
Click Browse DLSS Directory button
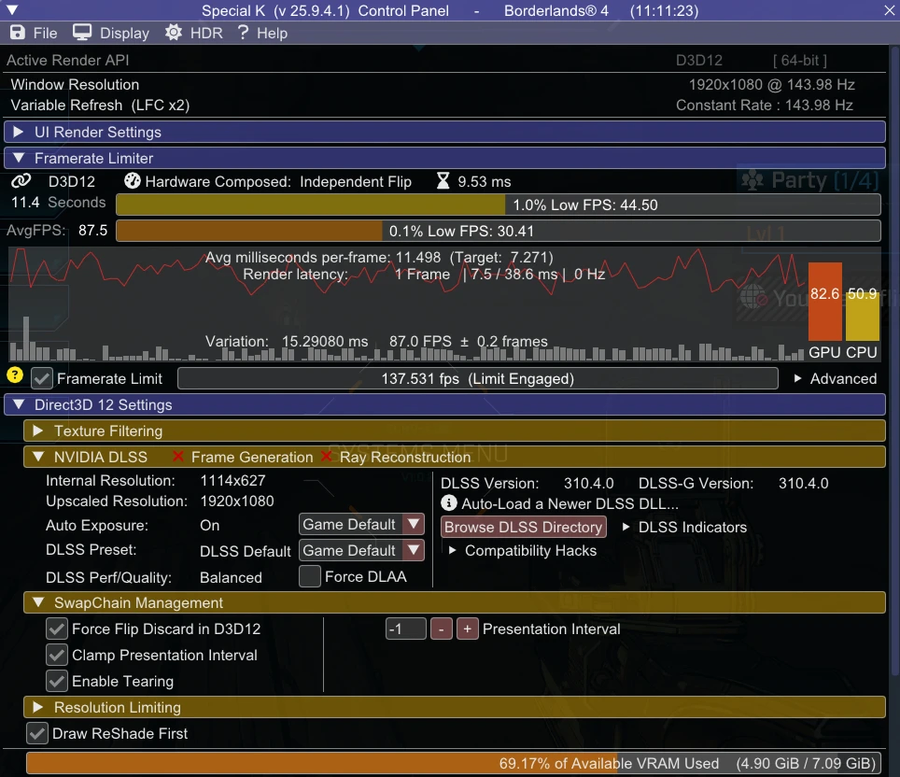(x=523, y=527)
